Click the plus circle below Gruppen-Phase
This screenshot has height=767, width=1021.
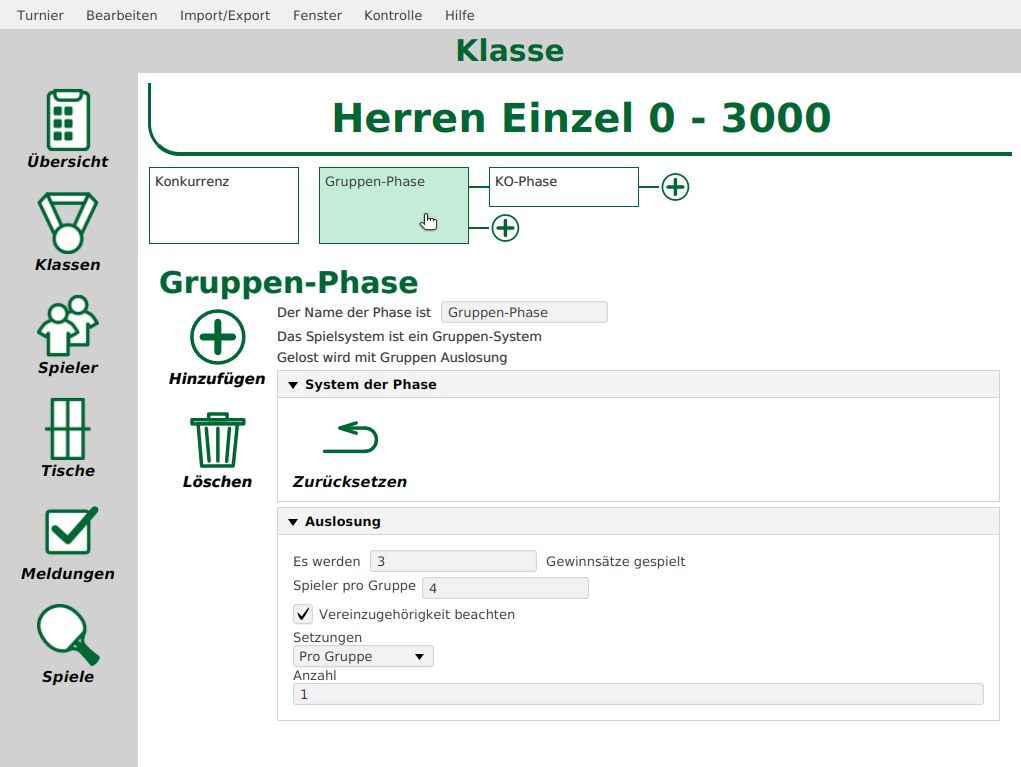click(505, 228)
